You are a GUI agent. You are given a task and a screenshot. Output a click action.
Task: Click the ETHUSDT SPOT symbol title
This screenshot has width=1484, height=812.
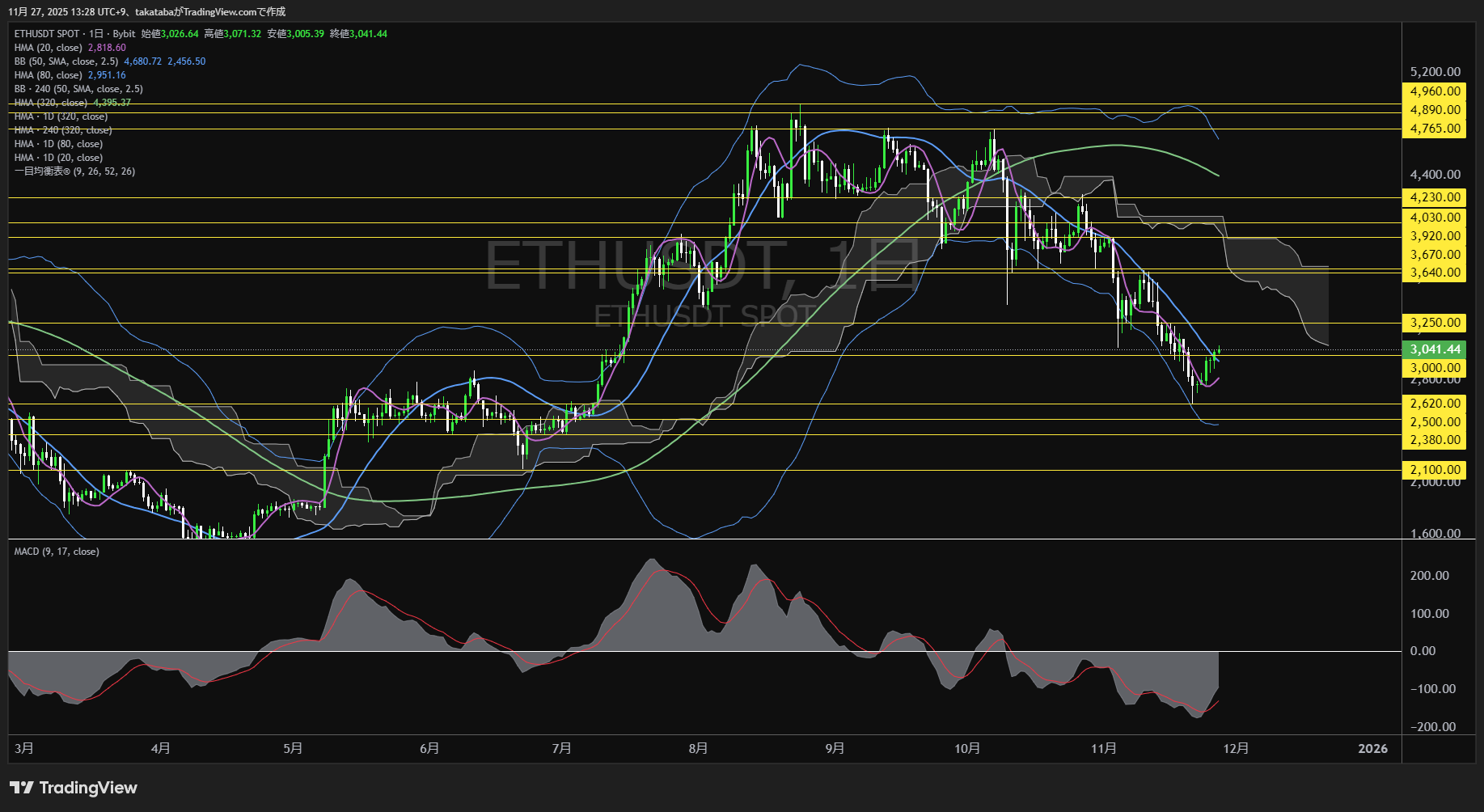tap(47, 34)
